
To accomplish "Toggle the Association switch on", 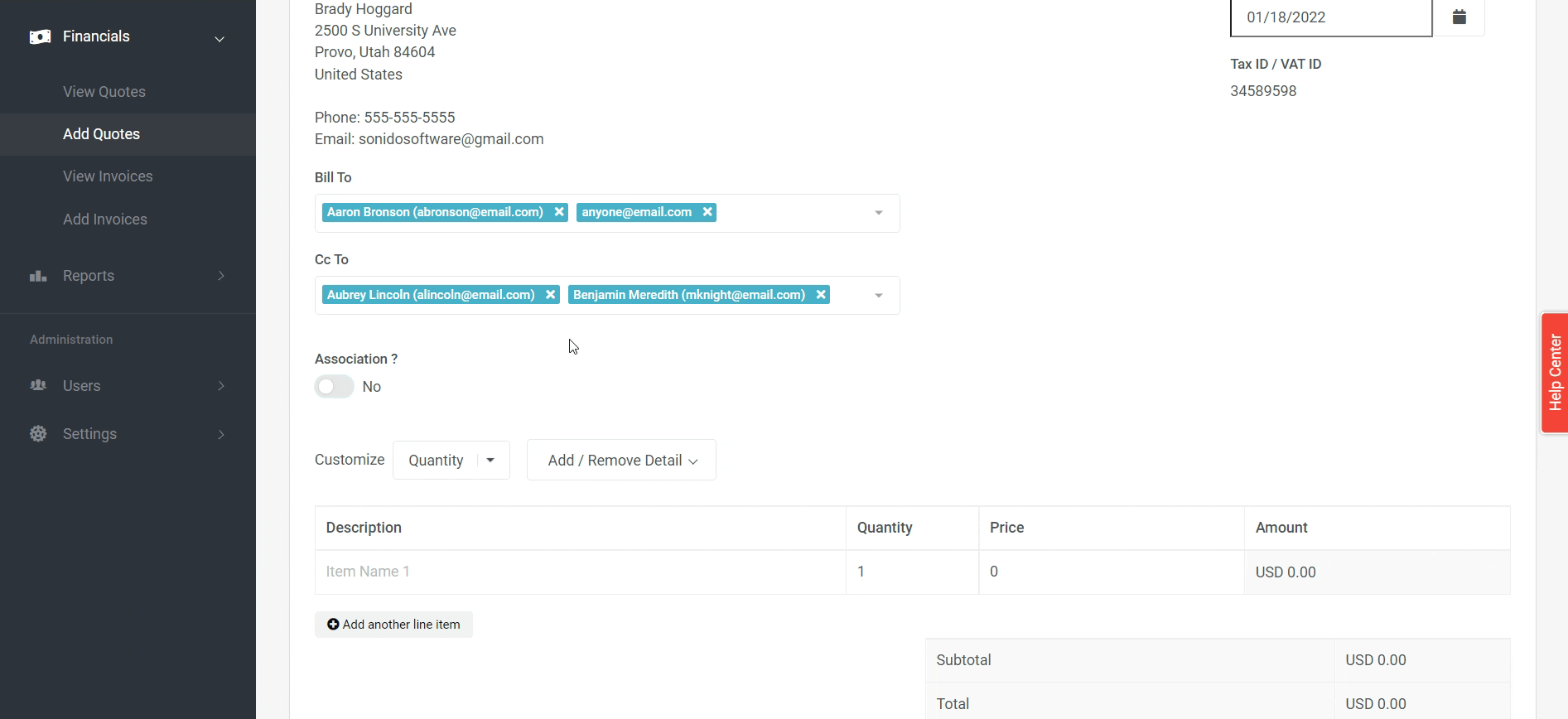I will tap(334, 387).
